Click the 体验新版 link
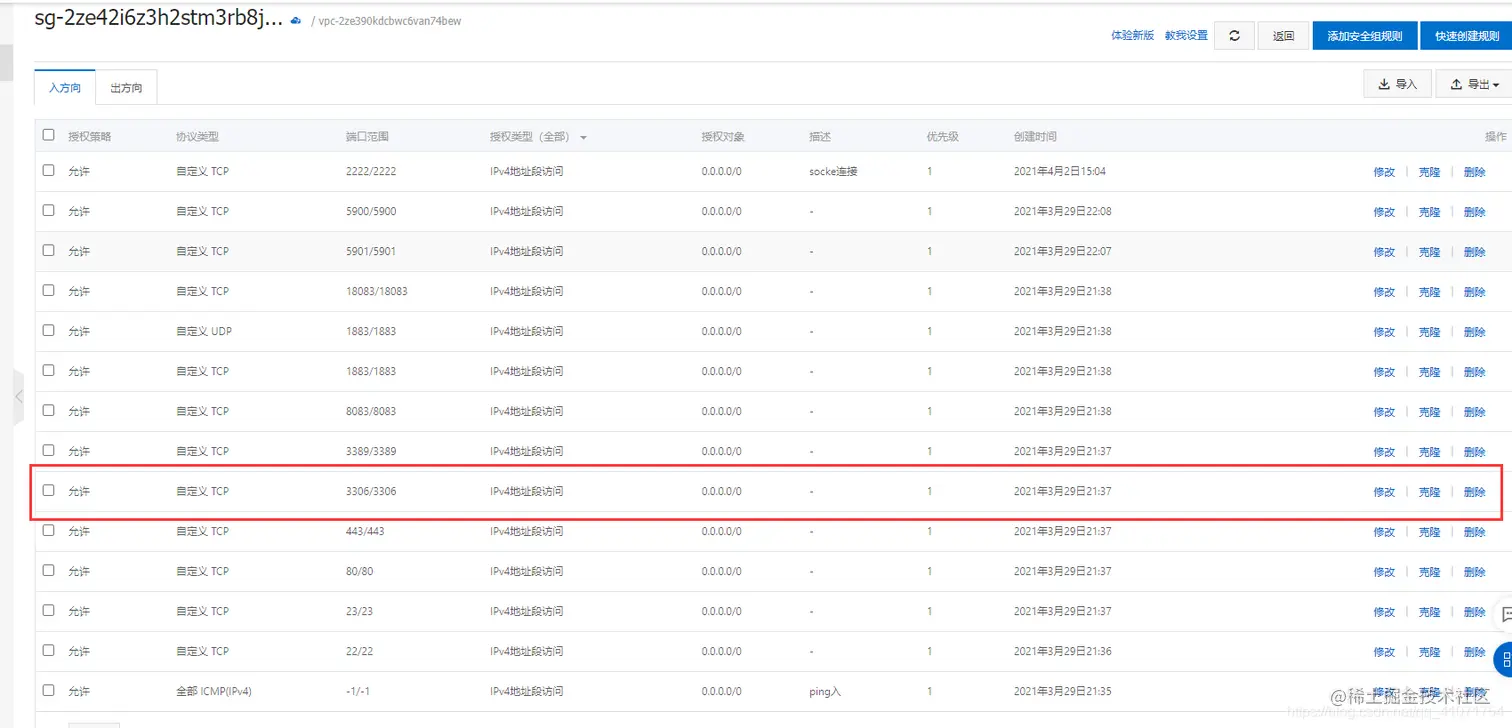Screen dimensions: 1512x728 tap(1133, 35)
